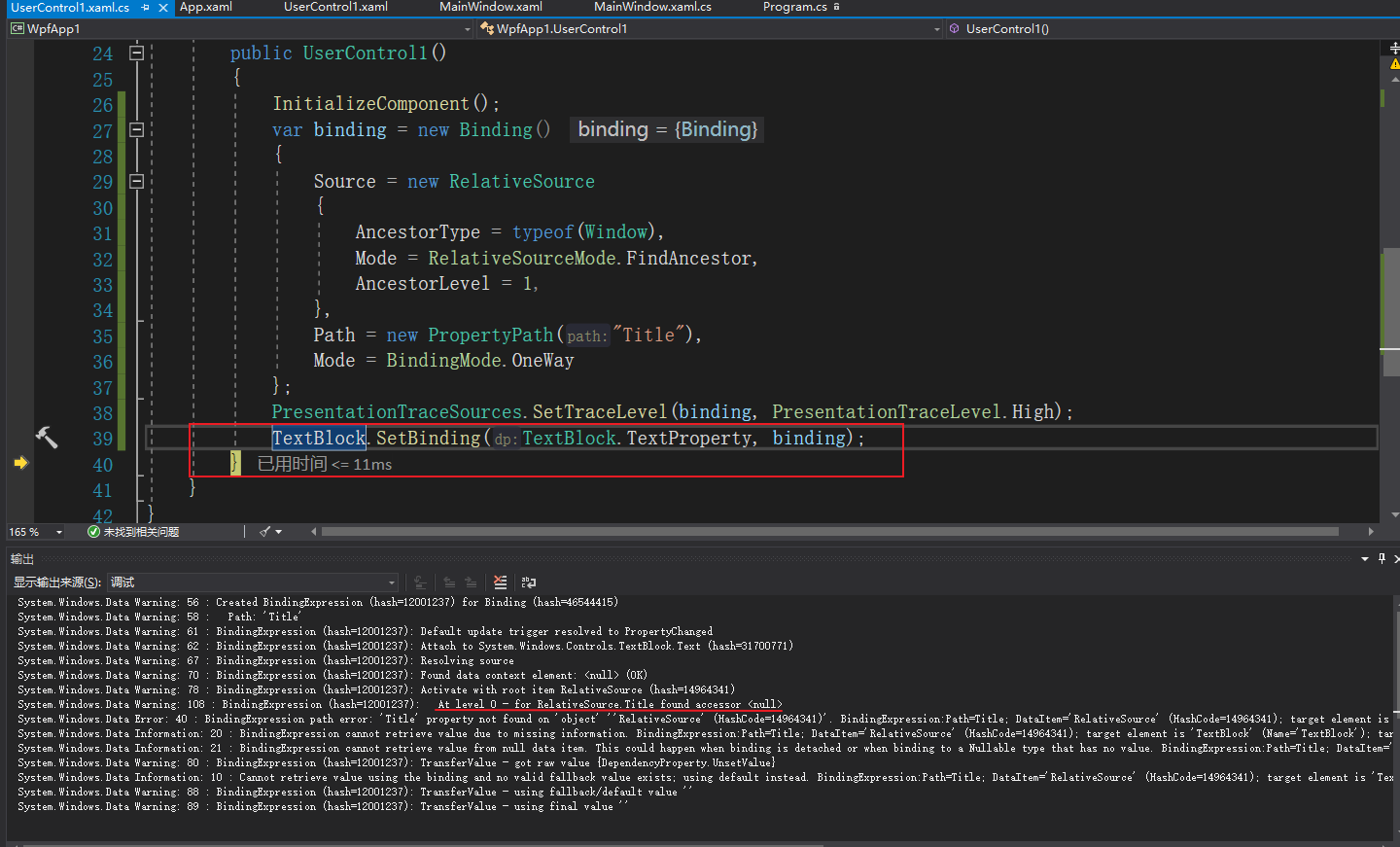Switch to the App.xaml tab
This screenshot has height=847, width=1400.
click(206, 7)
